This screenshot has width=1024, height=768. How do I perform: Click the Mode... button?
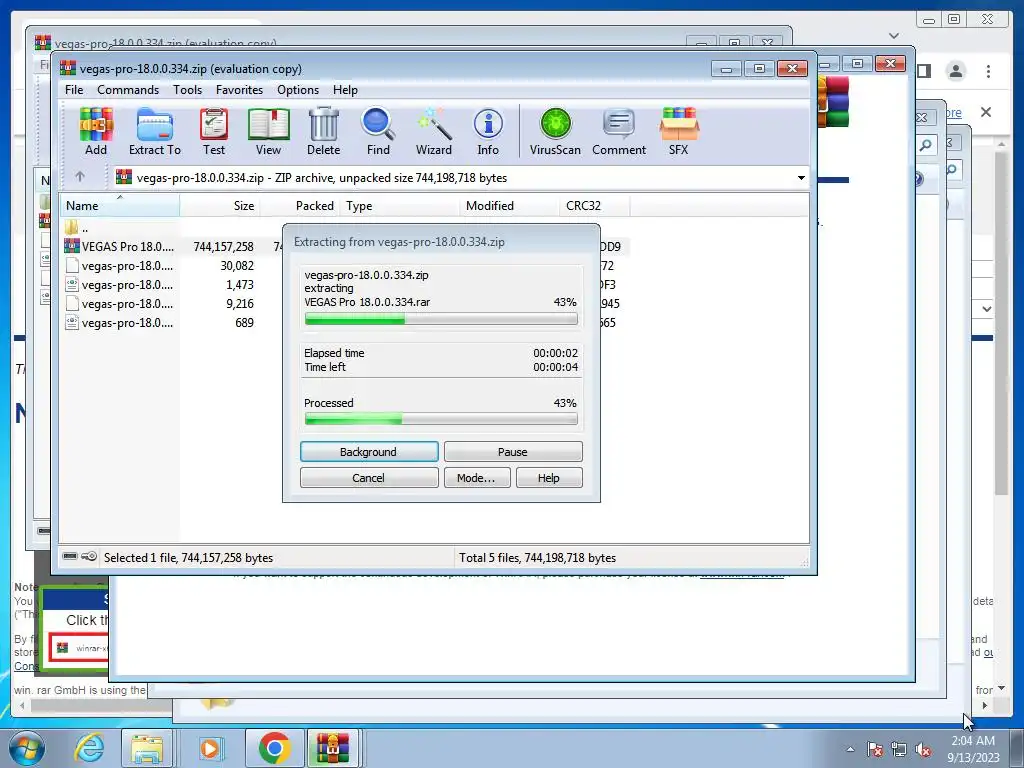click(x=477, y=478)
